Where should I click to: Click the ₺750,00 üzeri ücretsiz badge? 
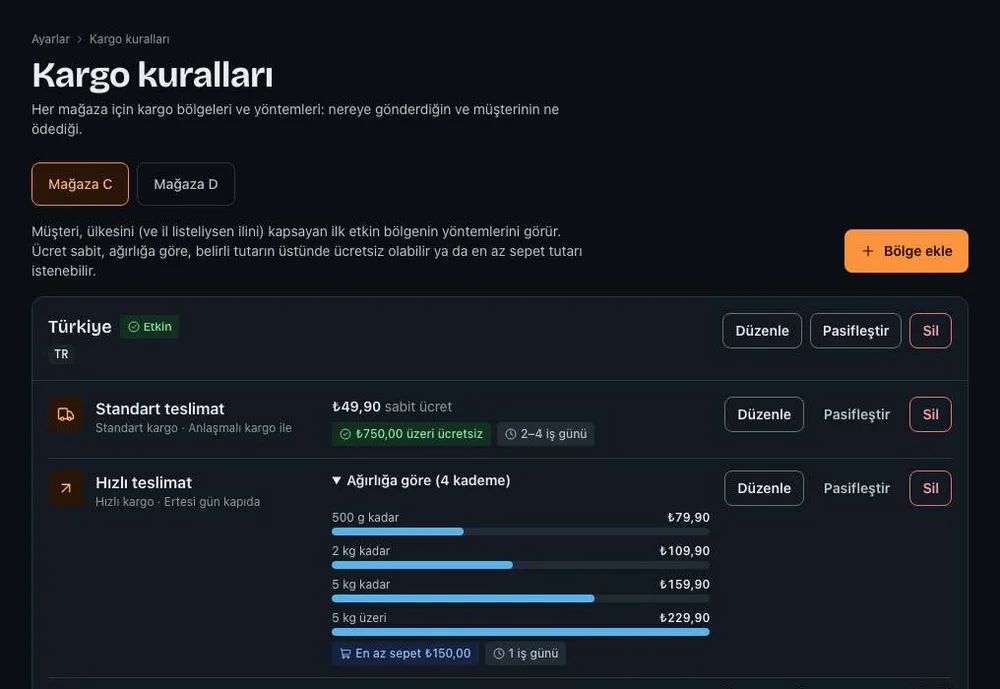(411, 434)
